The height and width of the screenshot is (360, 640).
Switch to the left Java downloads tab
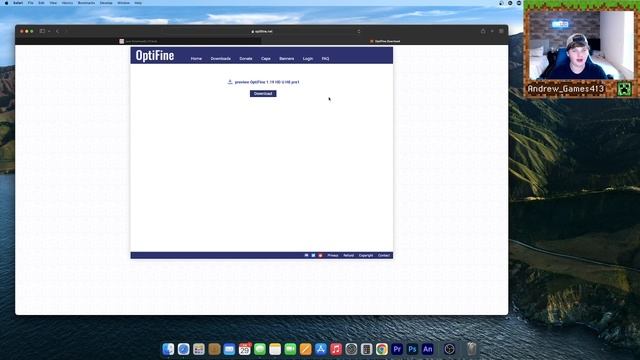pos(138,41)
